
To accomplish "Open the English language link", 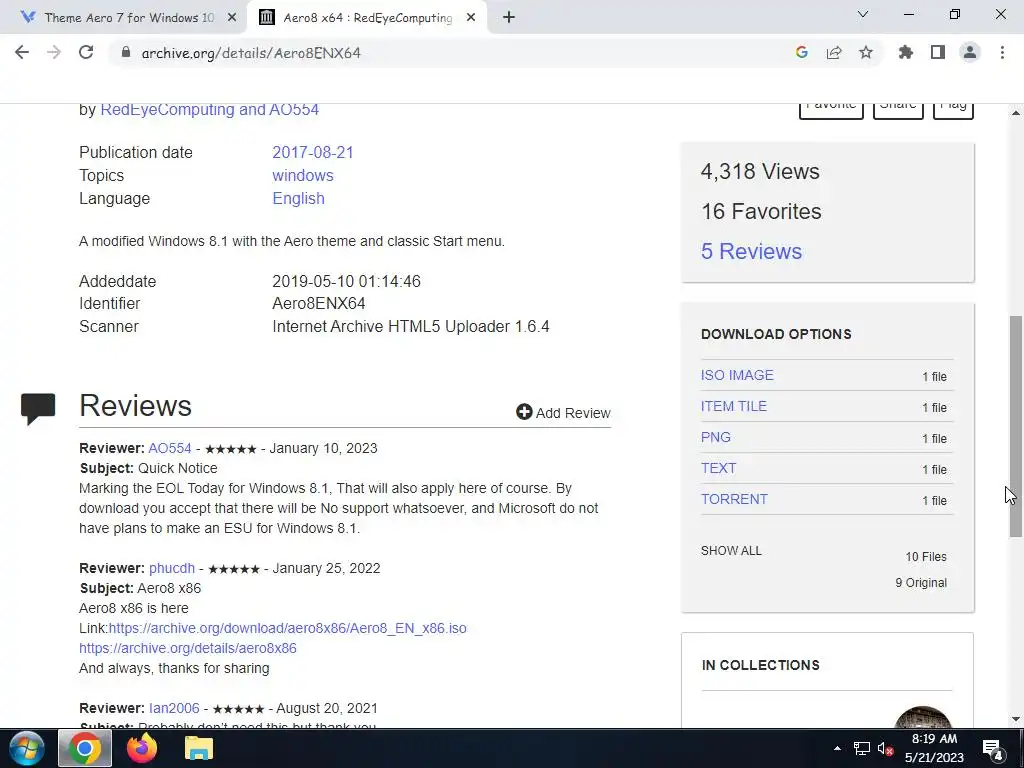I will [x=298, y=198].
